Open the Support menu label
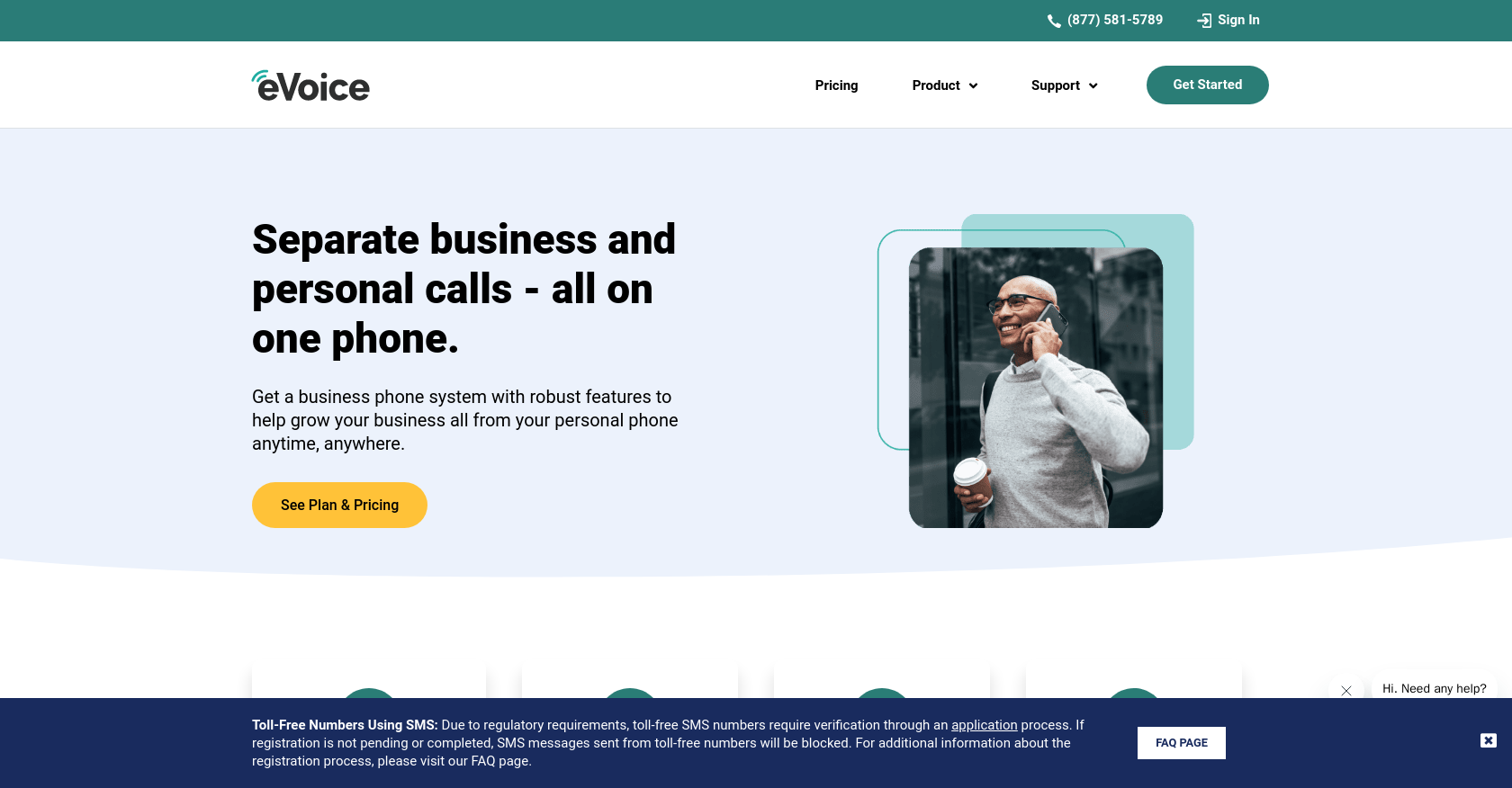This screenshot has height=788, width=1512. 1056,85
